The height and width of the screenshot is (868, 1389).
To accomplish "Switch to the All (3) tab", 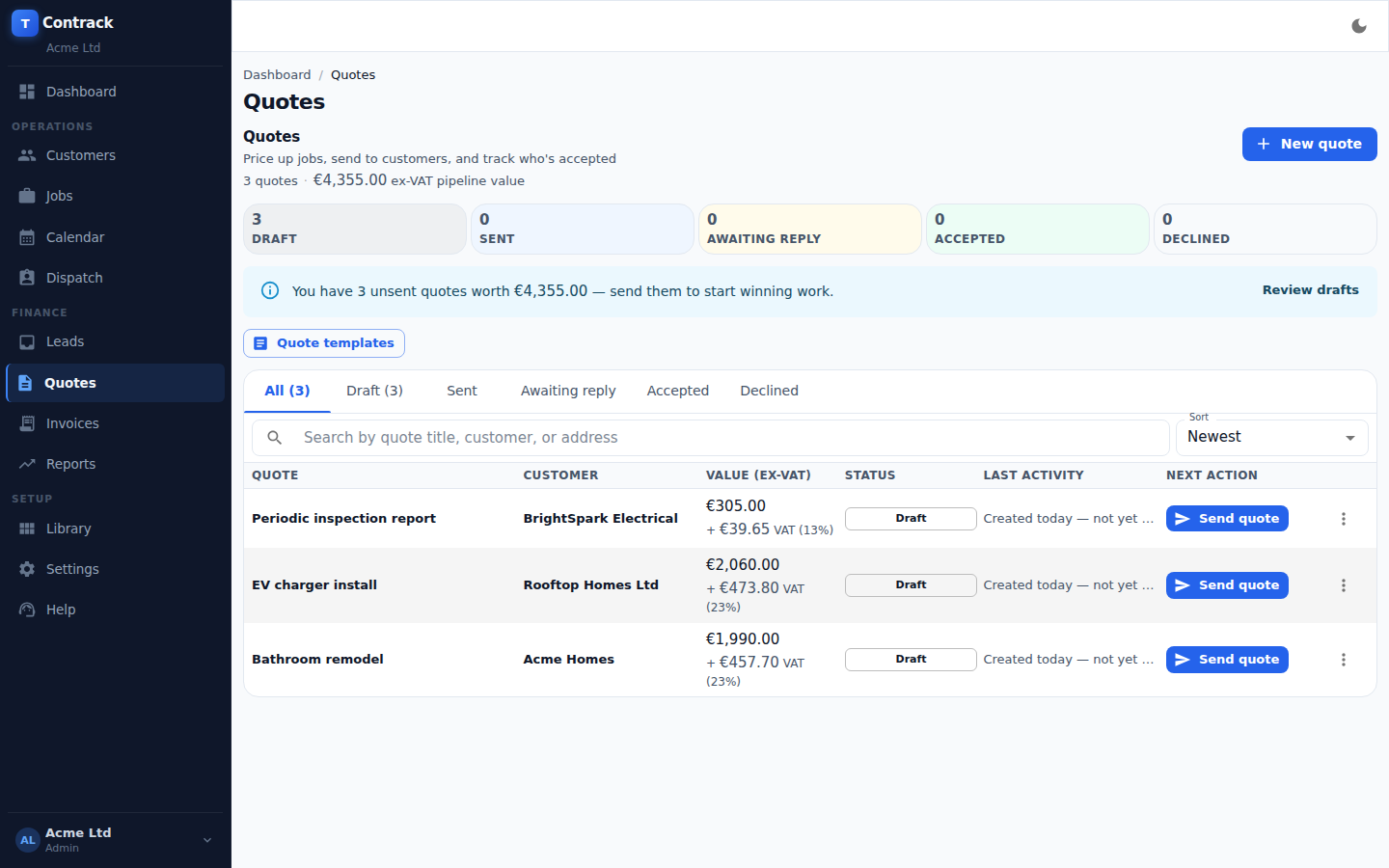I will tap(287, 391).
